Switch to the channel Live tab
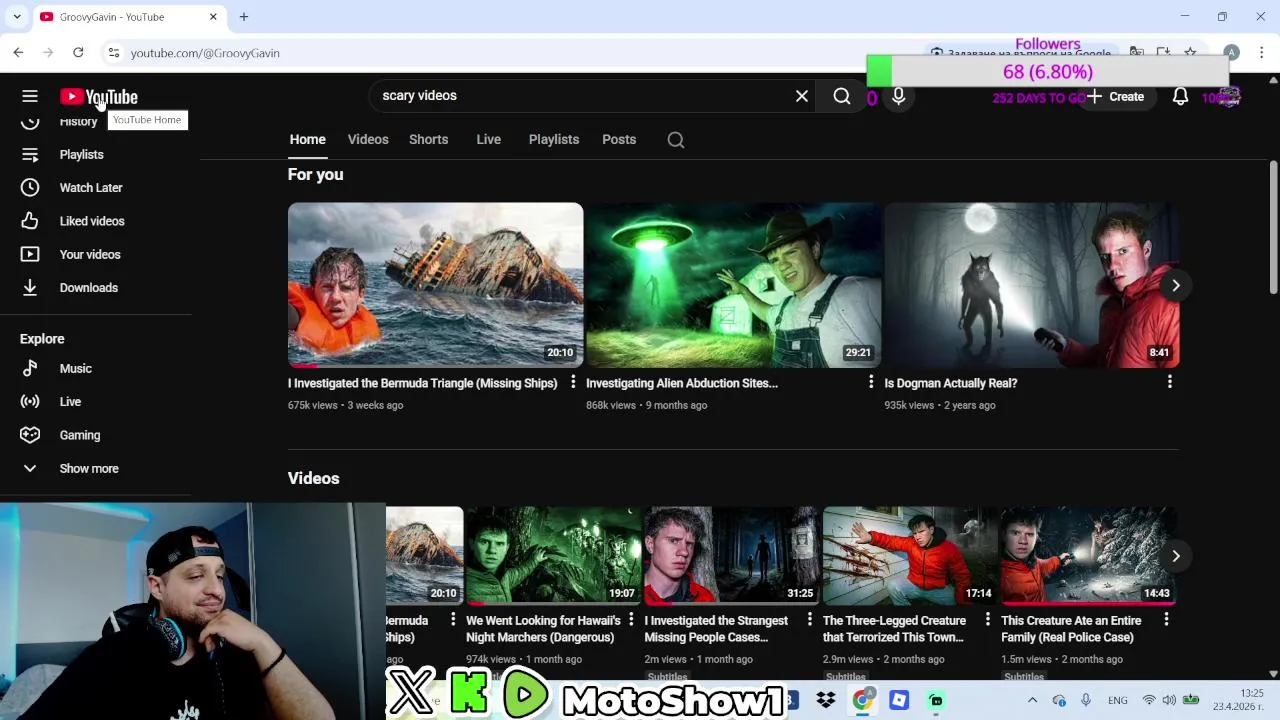This screenshot has height=720, width=1280. pos(488,139)
